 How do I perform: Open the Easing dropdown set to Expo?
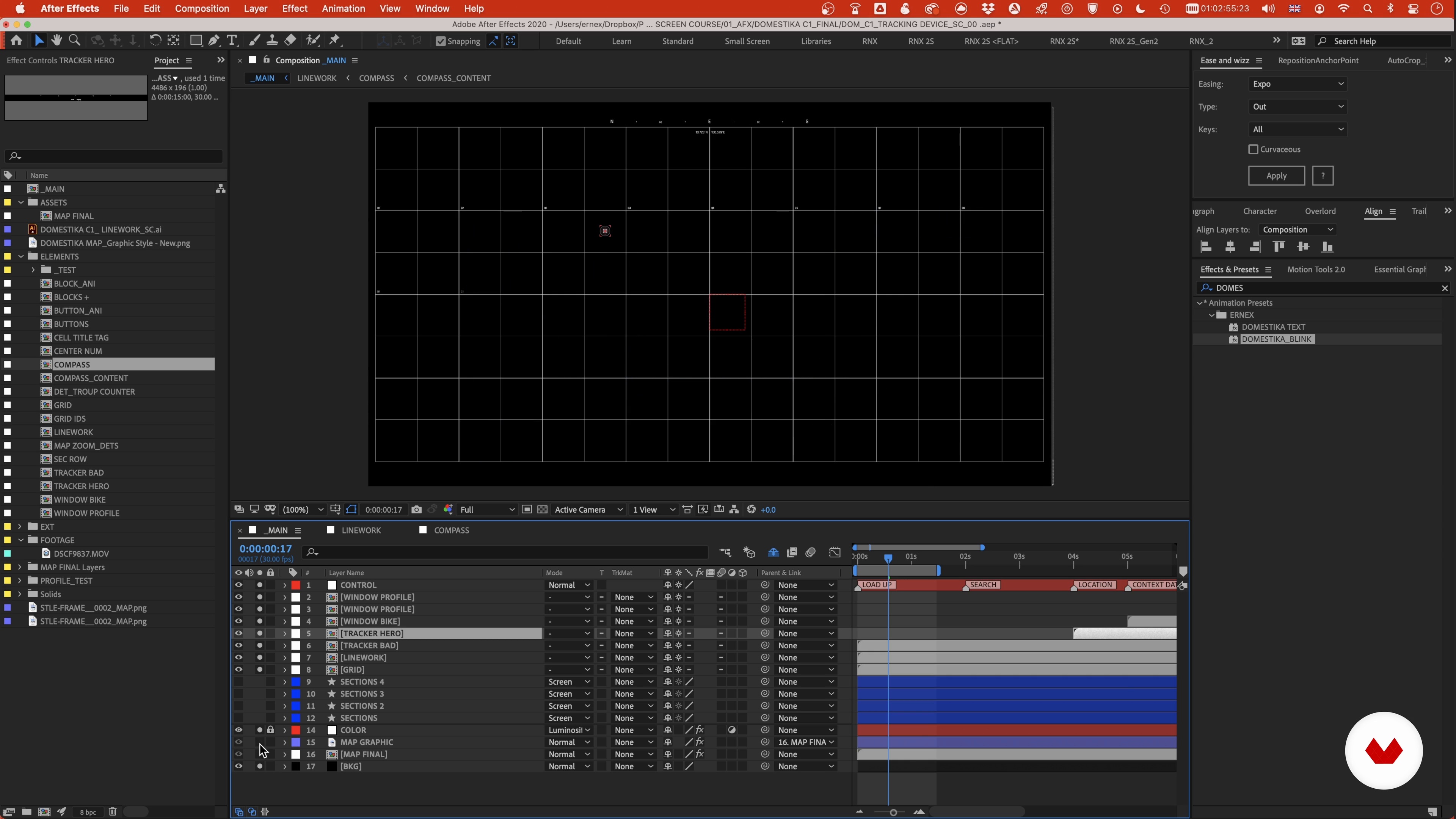(1298, 84)
